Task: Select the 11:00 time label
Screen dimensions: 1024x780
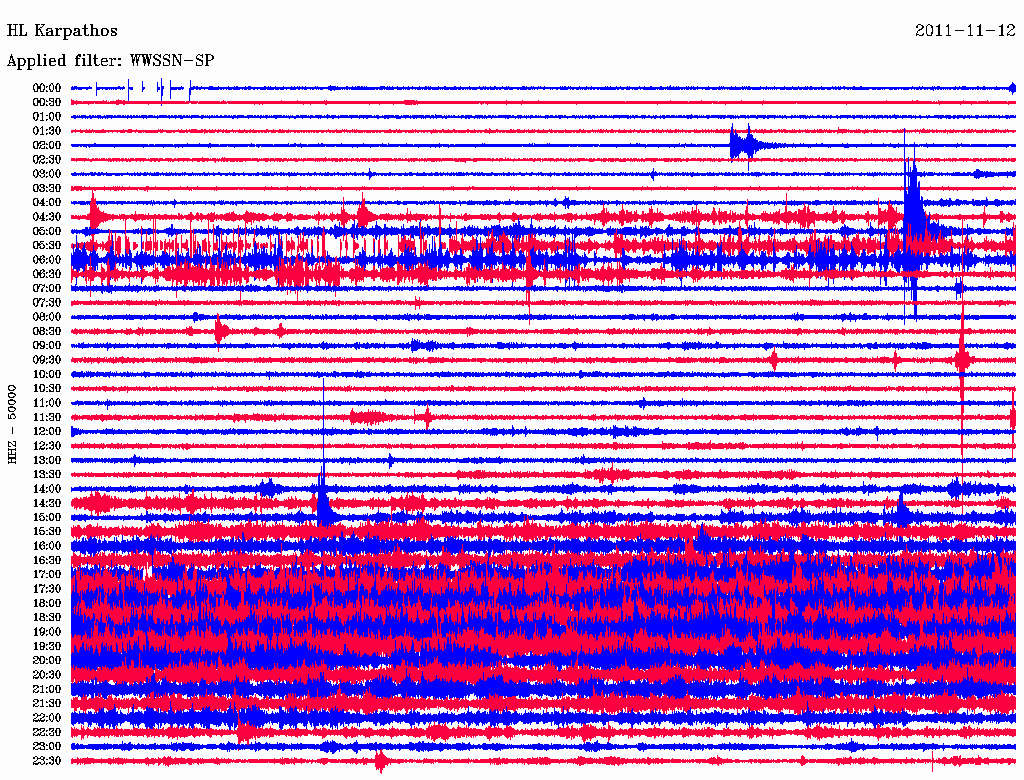Action: pyautogui.click(x=47, y=403)
